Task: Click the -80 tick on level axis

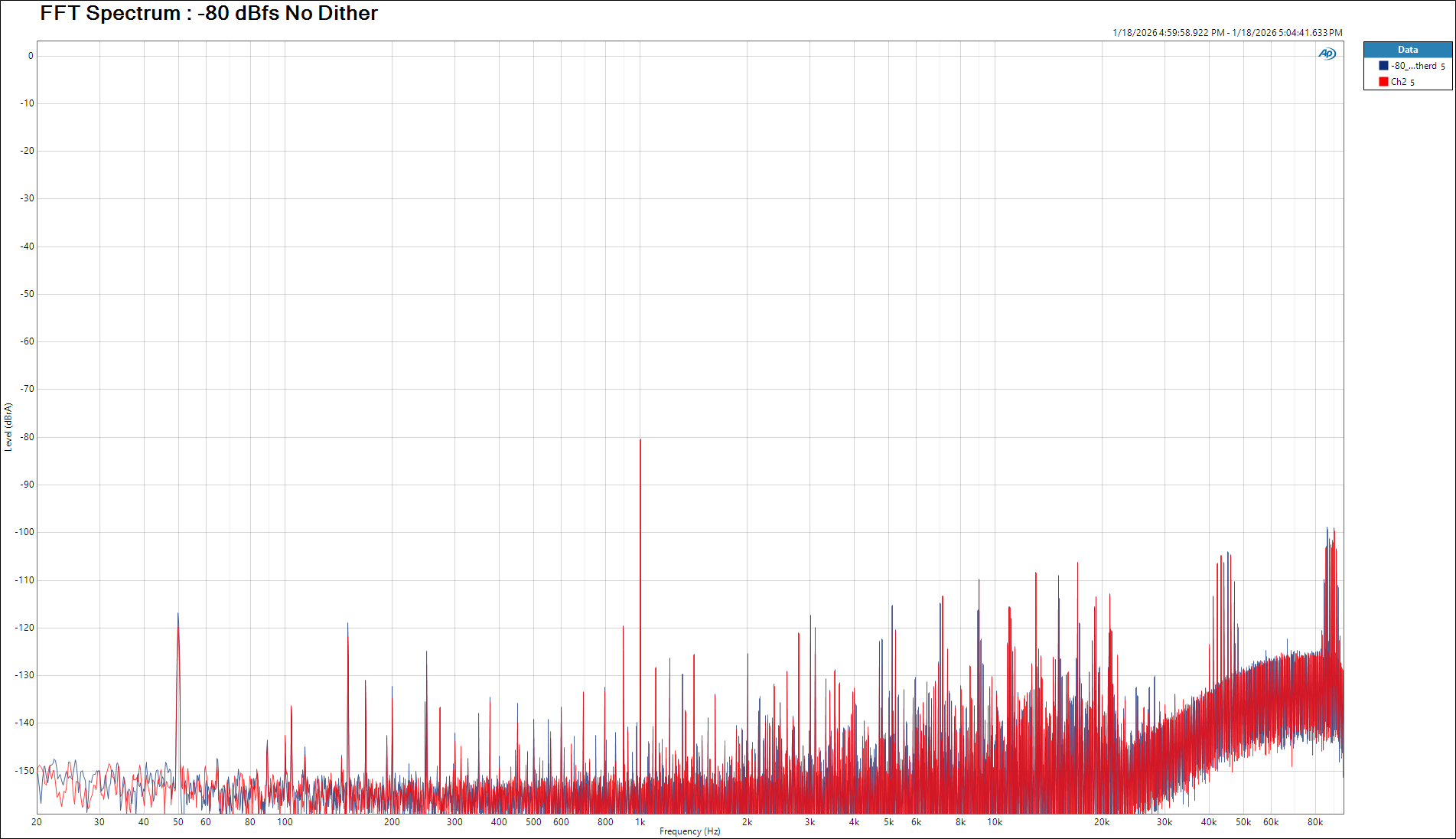Action: click(28, 437)
